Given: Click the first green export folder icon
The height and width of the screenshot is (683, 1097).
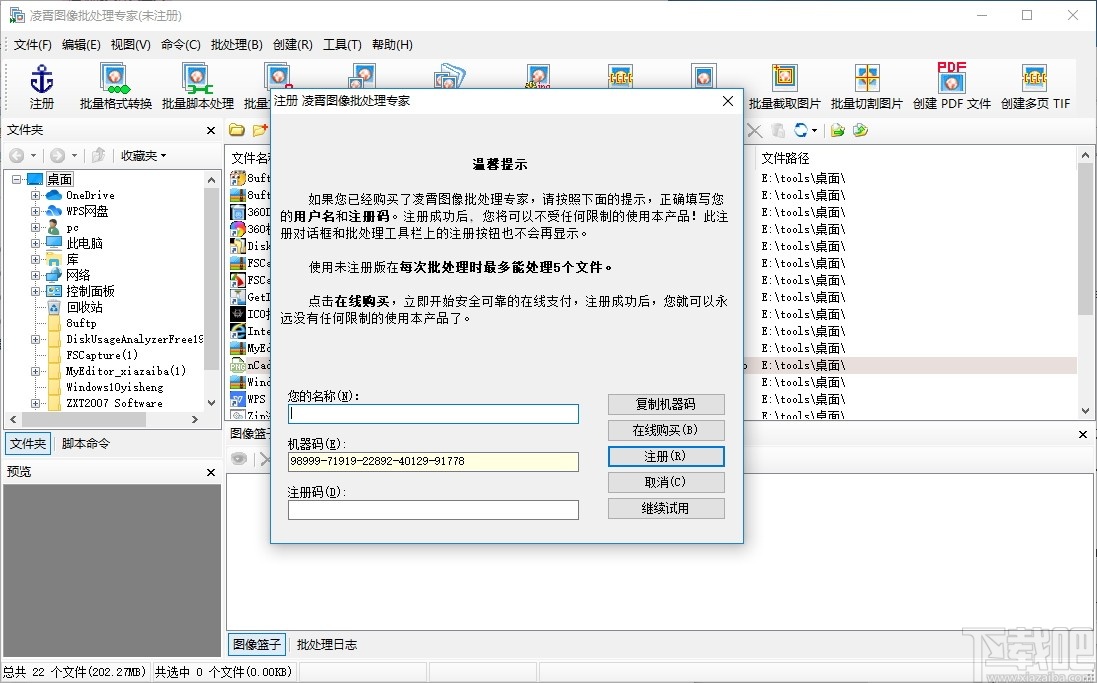Looking at the screenshot, I should tap(837, 130).
